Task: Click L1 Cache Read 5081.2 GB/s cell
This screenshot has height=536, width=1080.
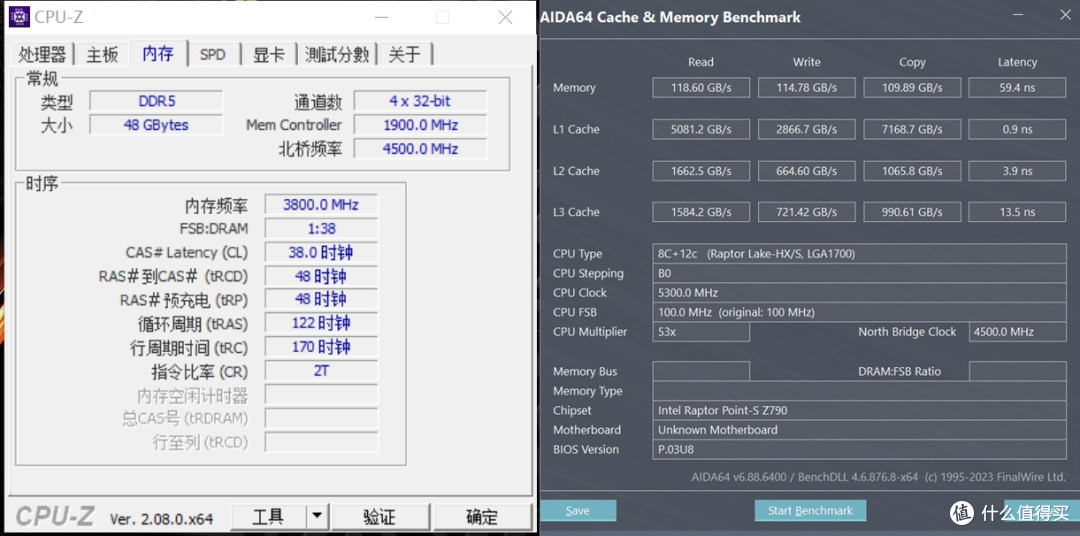Action: click(701, 129)
